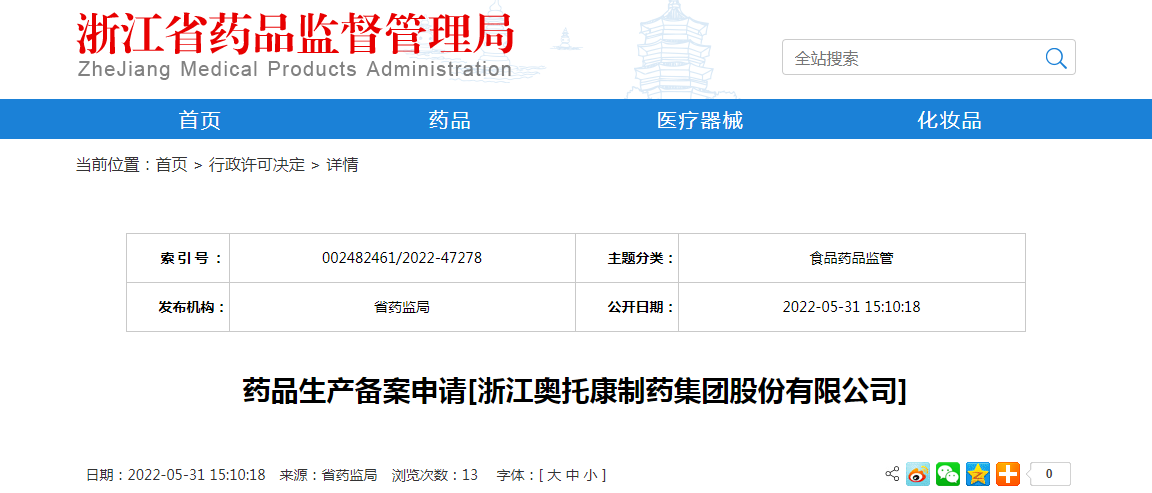The width and height of the screenshot is (1152, 493).
Task: Select the public date 2022-05-31 15:10:18 cell
Action: (852, 307)
